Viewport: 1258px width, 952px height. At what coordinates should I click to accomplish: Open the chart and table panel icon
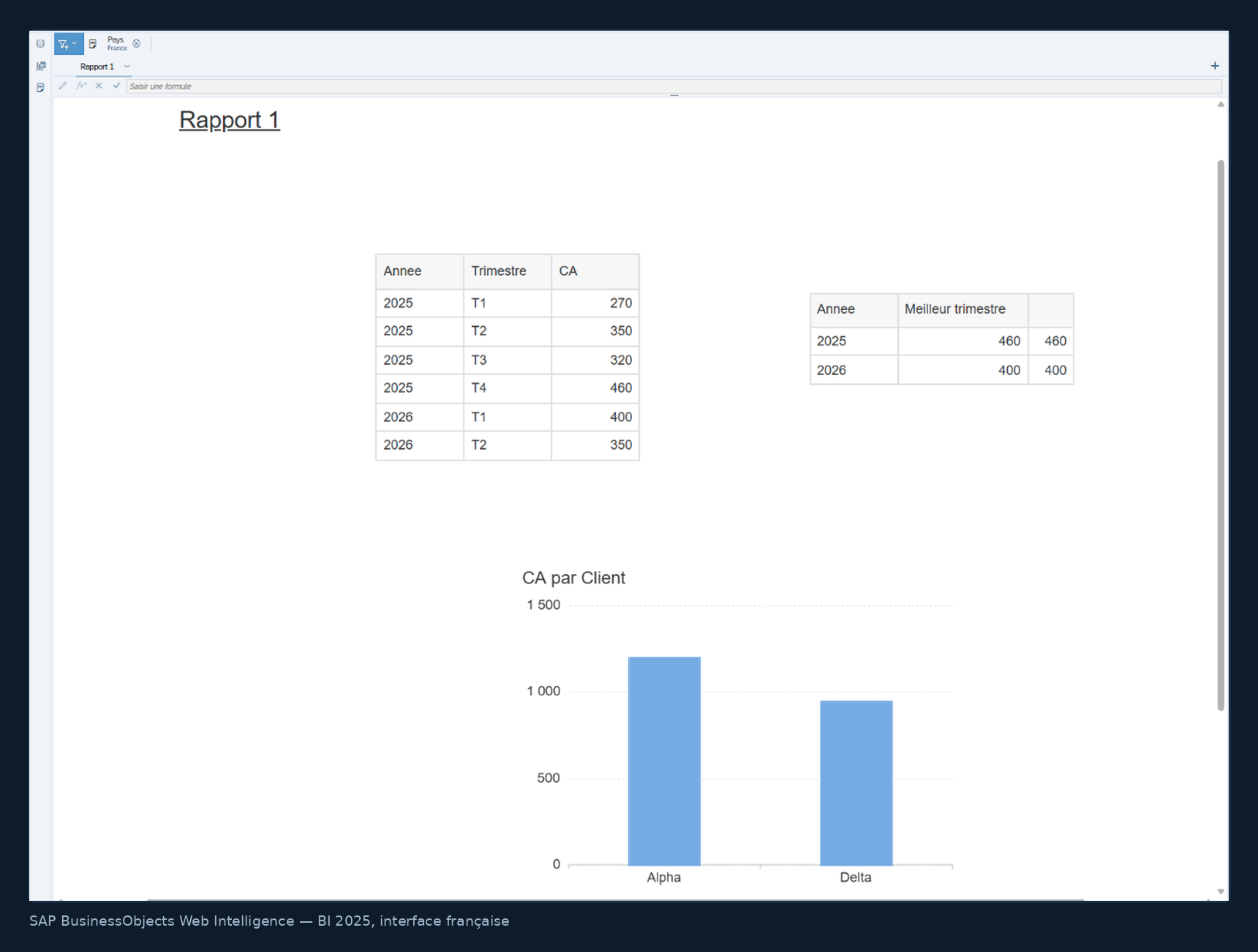41,66
